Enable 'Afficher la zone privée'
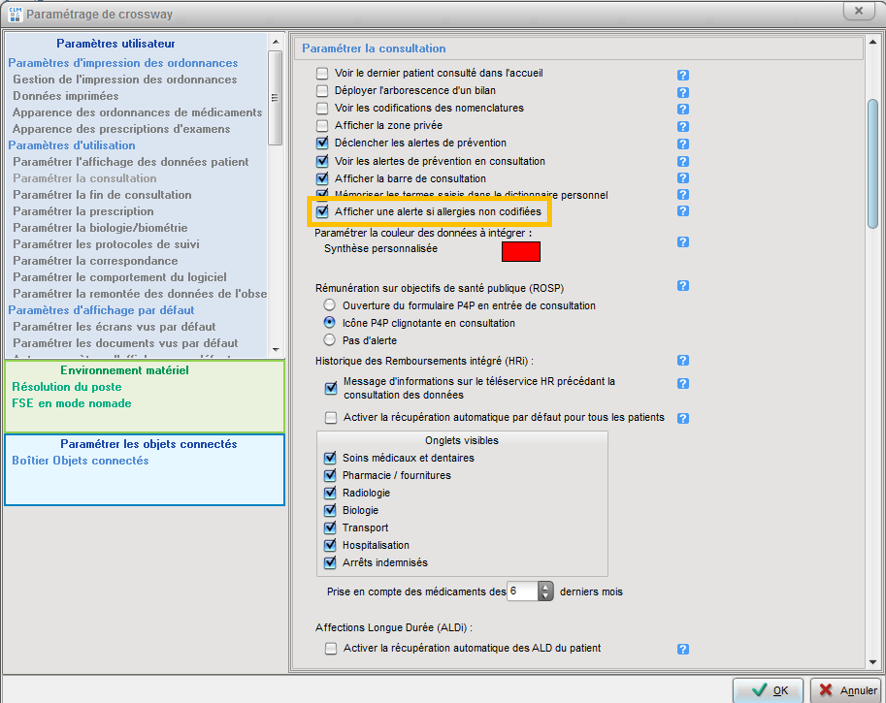The height and width of the screenshot is (703, 886). (322, 125)
